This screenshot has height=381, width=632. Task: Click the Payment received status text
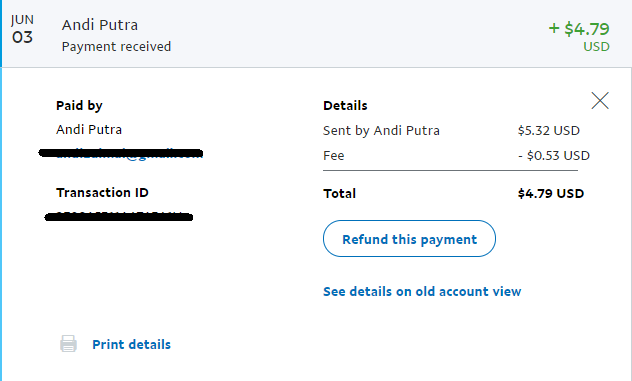(x=116, y=46)
